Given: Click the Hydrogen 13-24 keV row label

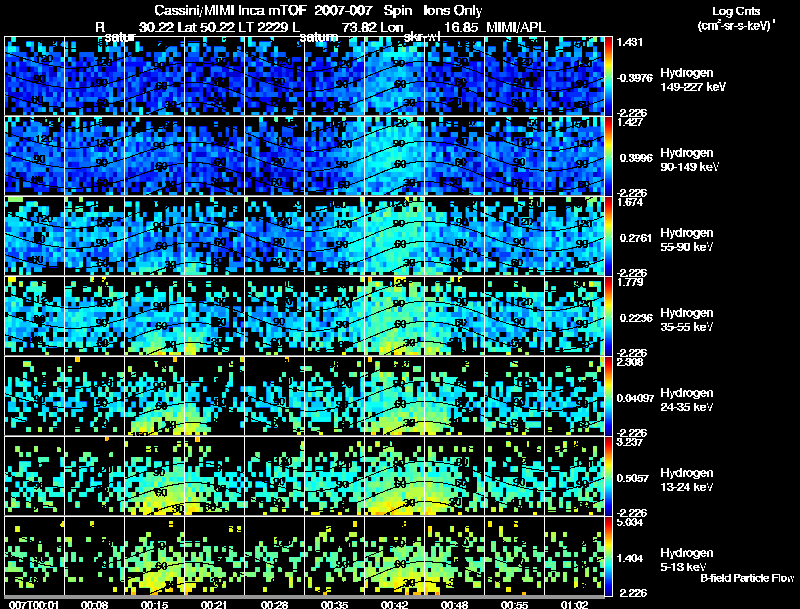Looking at the screenshot, I should (x=687, y=480).
